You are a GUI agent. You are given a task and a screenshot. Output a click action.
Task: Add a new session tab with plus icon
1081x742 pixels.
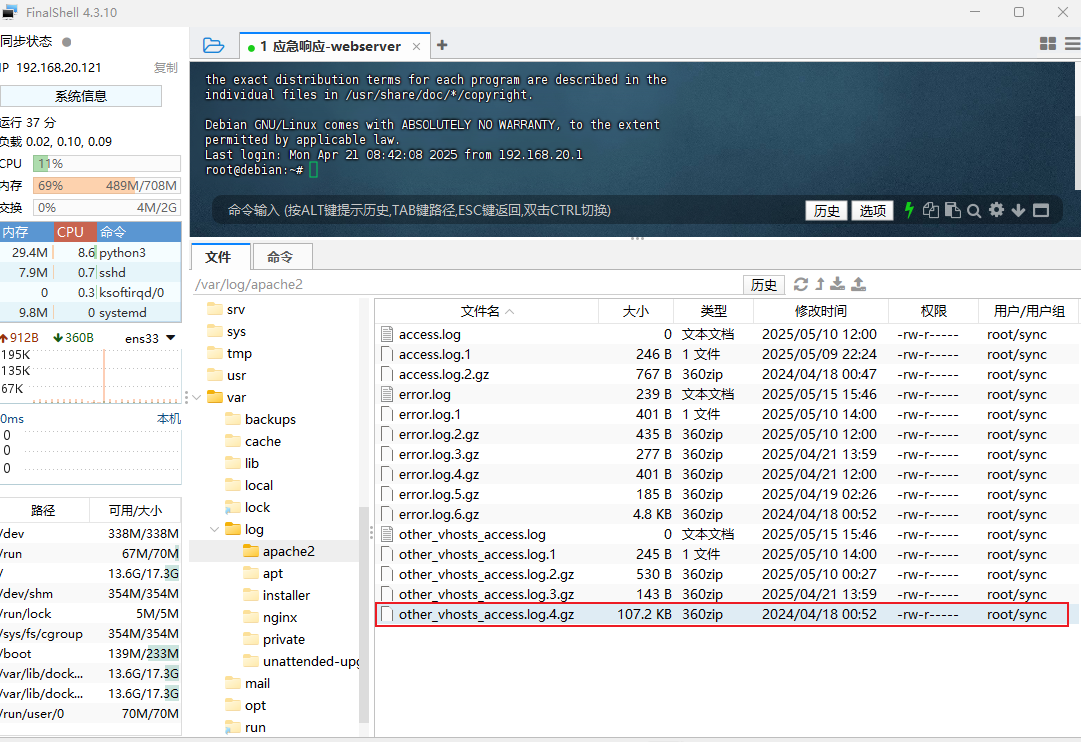pos(442,45)
